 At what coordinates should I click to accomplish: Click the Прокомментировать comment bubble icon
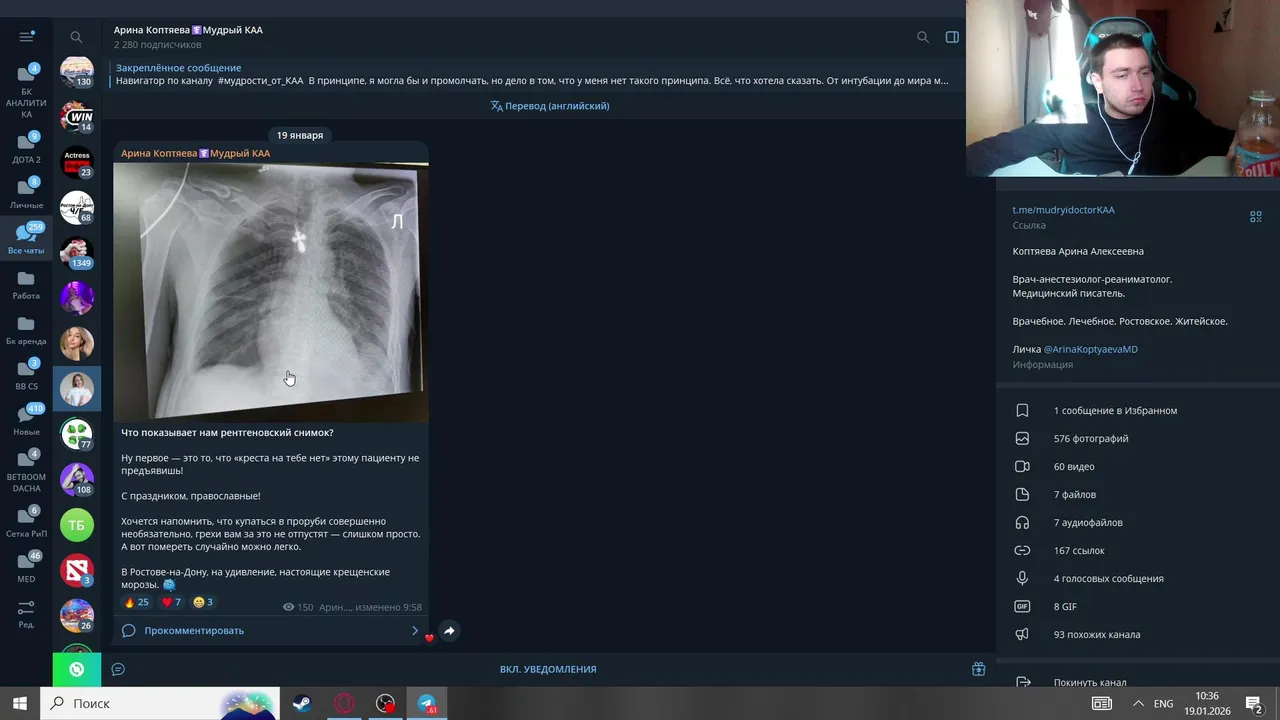click(x=128, y=631)
